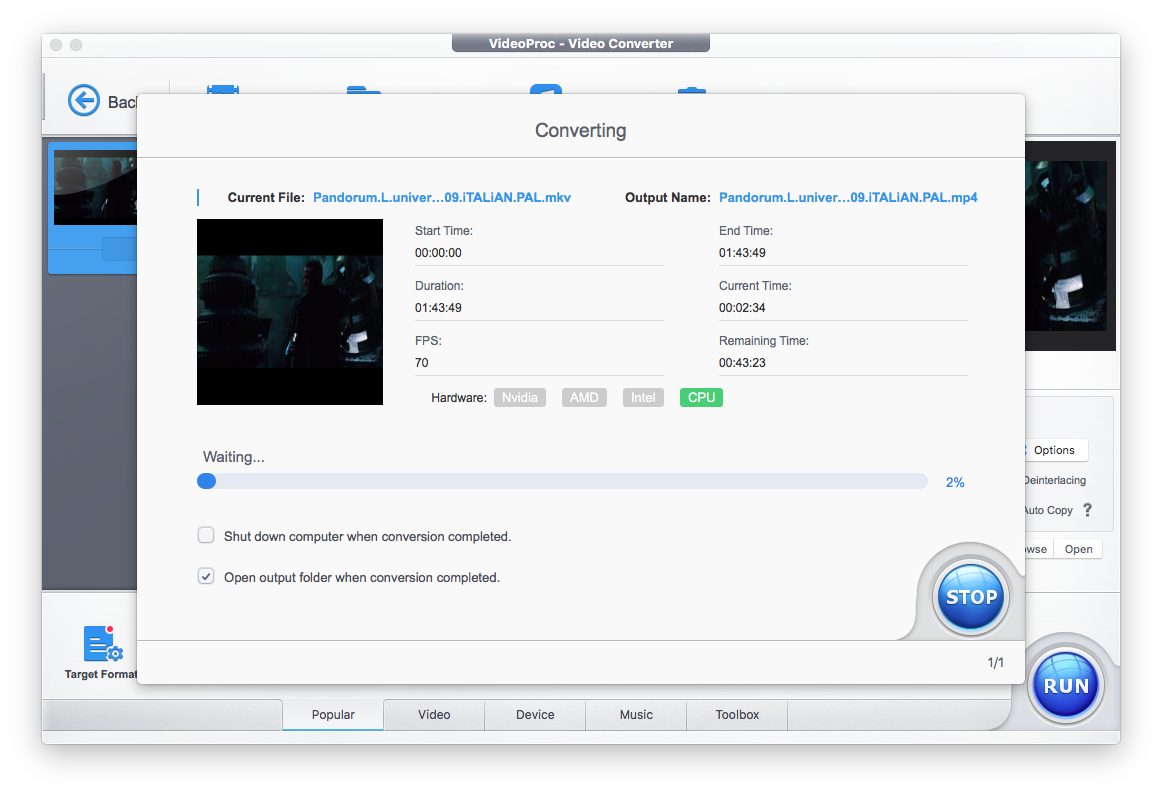Select the AMD hardware badge
Screen dimensions: 1162x794
click(x=584, y=397)
